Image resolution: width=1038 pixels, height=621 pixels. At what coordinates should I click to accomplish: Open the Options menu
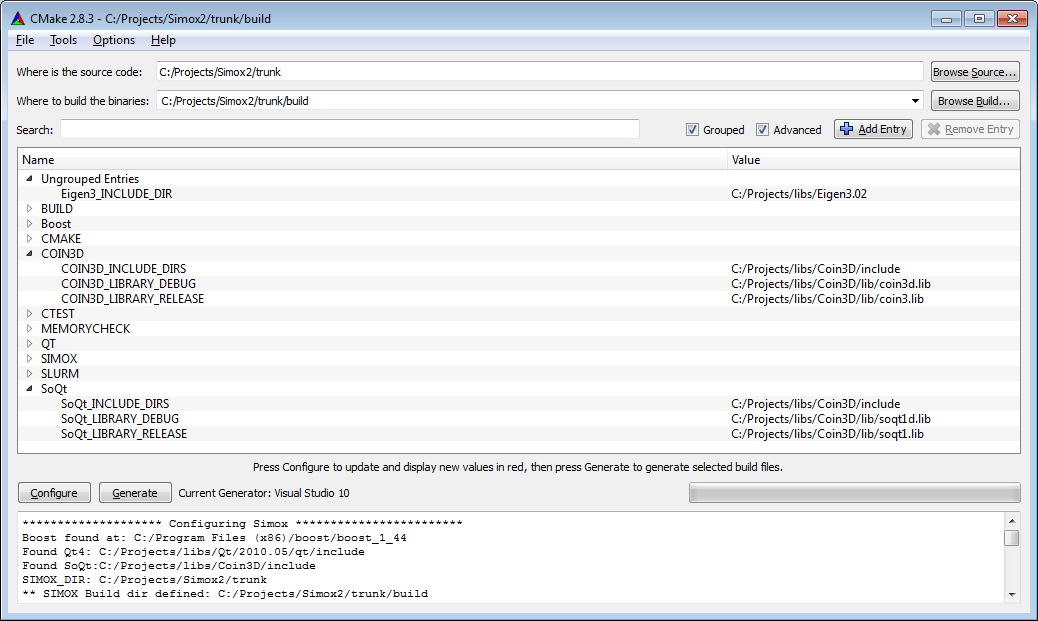(114, 40)
